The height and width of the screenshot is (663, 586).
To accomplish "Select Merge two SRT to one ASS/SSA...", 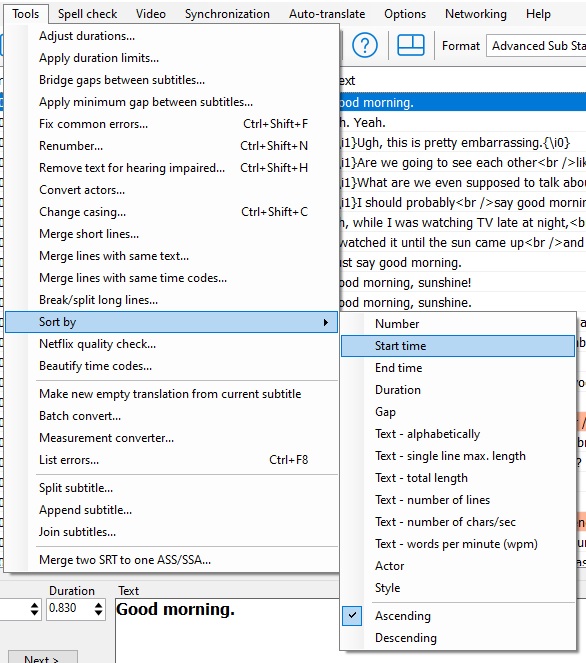I will (x=172, y=560).
